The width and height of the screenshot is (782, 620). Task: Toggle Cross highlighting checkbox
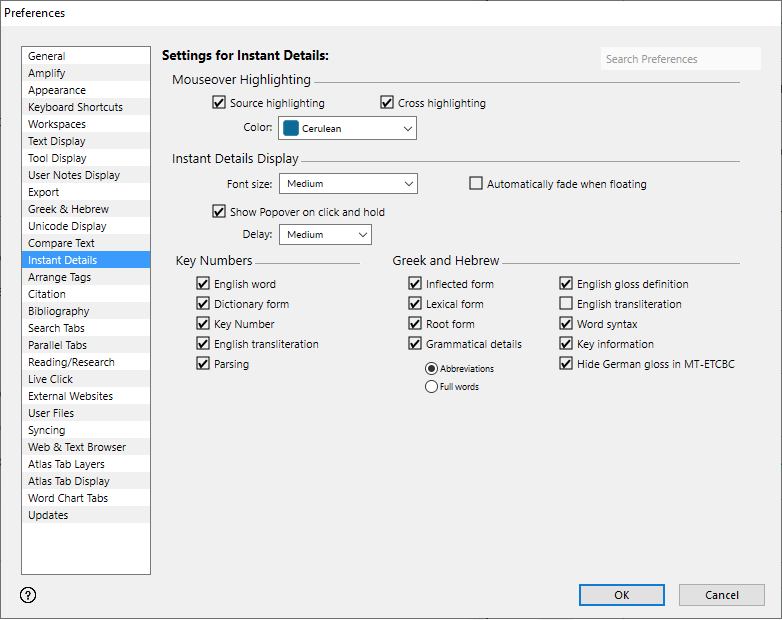pyautogui.click(x=387, y=103)
